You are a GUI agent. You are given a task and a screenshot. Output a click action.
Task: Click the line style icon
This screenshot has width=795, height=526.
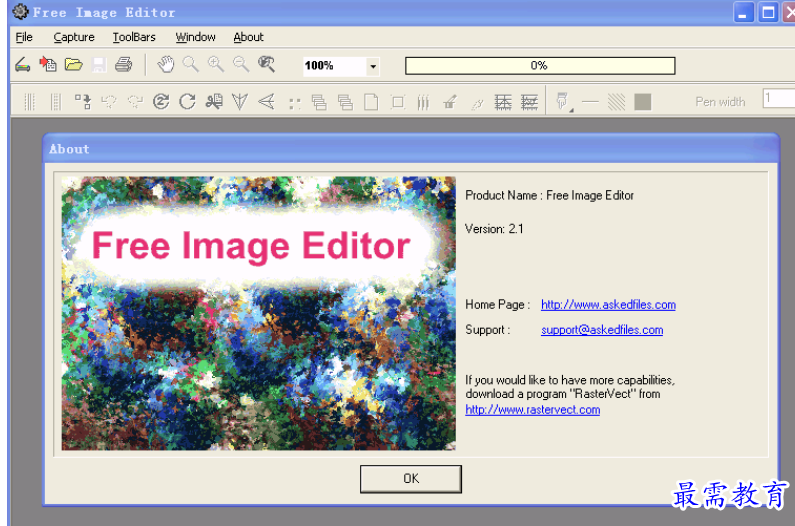590,102
